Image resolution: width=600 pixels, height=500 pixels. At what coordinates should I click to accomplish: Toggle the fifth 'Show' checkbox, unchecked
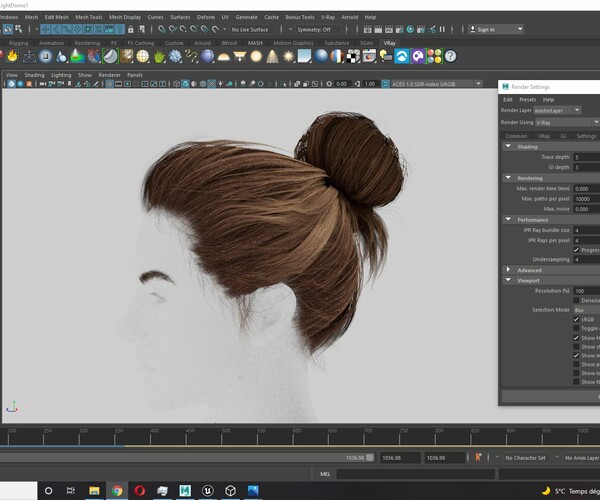click(x=576, y=373)
